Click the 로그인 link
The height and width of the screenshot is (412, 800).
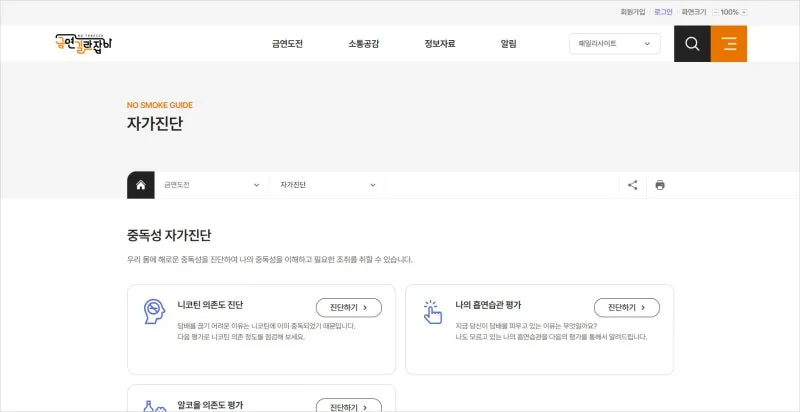click(663, 12)
